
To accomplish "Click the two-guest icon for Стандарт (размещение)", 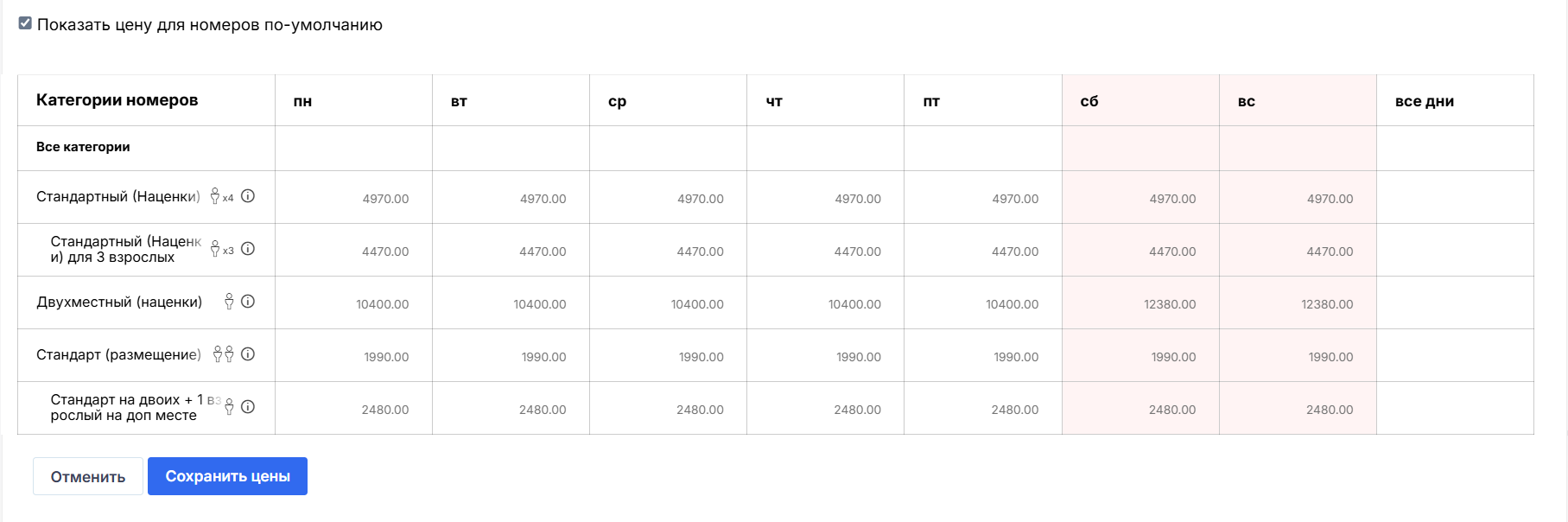I will (223, 354).
